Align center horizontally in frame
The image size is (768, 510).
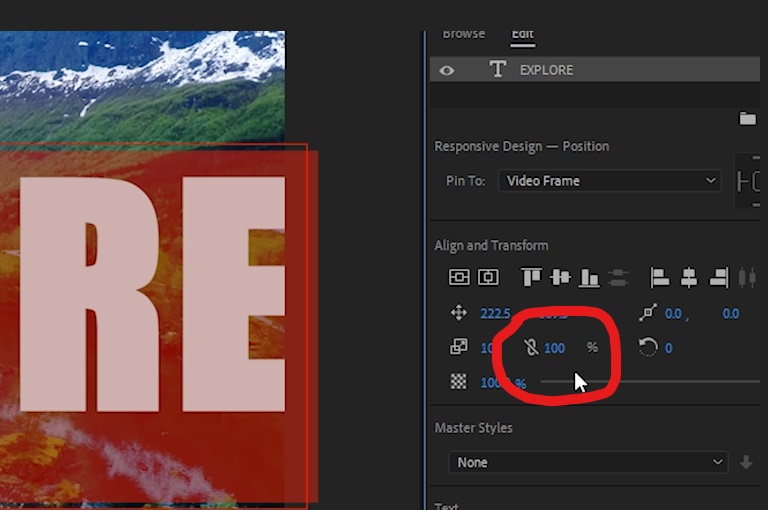click(488, 277)
